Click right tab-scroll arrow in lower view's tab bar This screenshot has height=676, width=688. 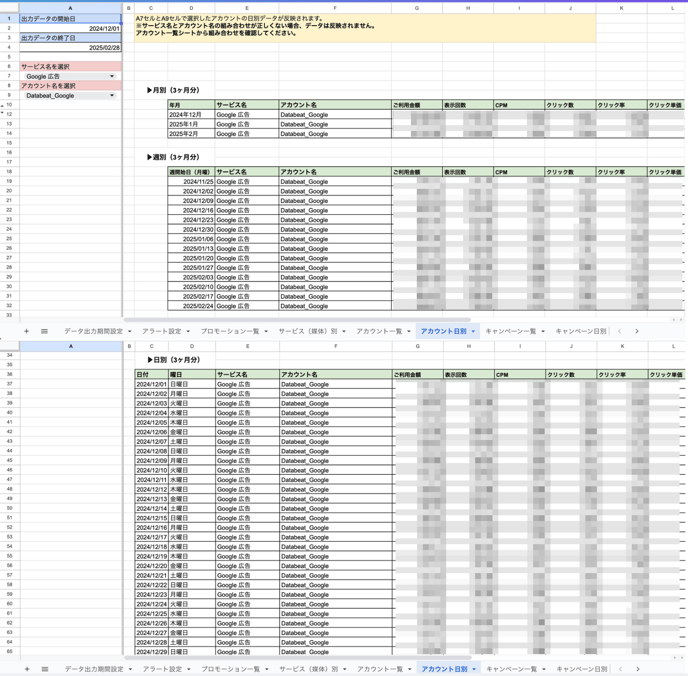pyautogui.click(x=638, y=669)
